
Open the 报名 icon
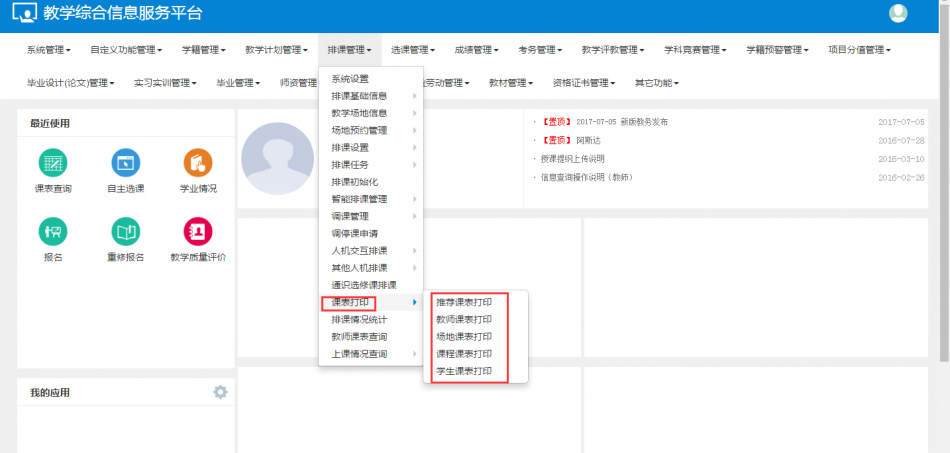(x=52, y=232)
